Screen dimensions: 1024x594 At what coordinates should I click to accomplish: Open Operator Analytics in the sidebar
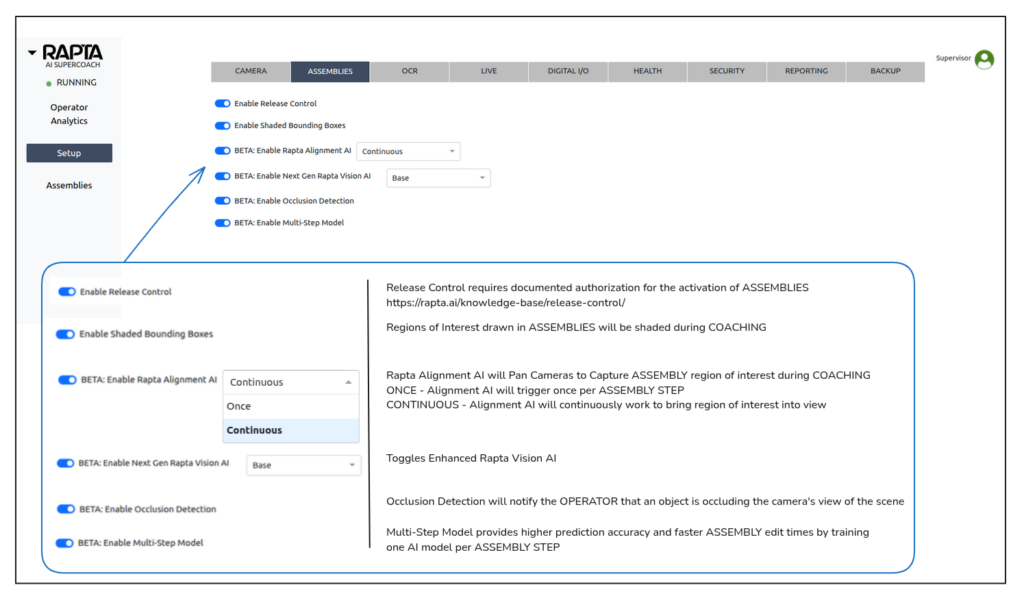click(69, 114)
